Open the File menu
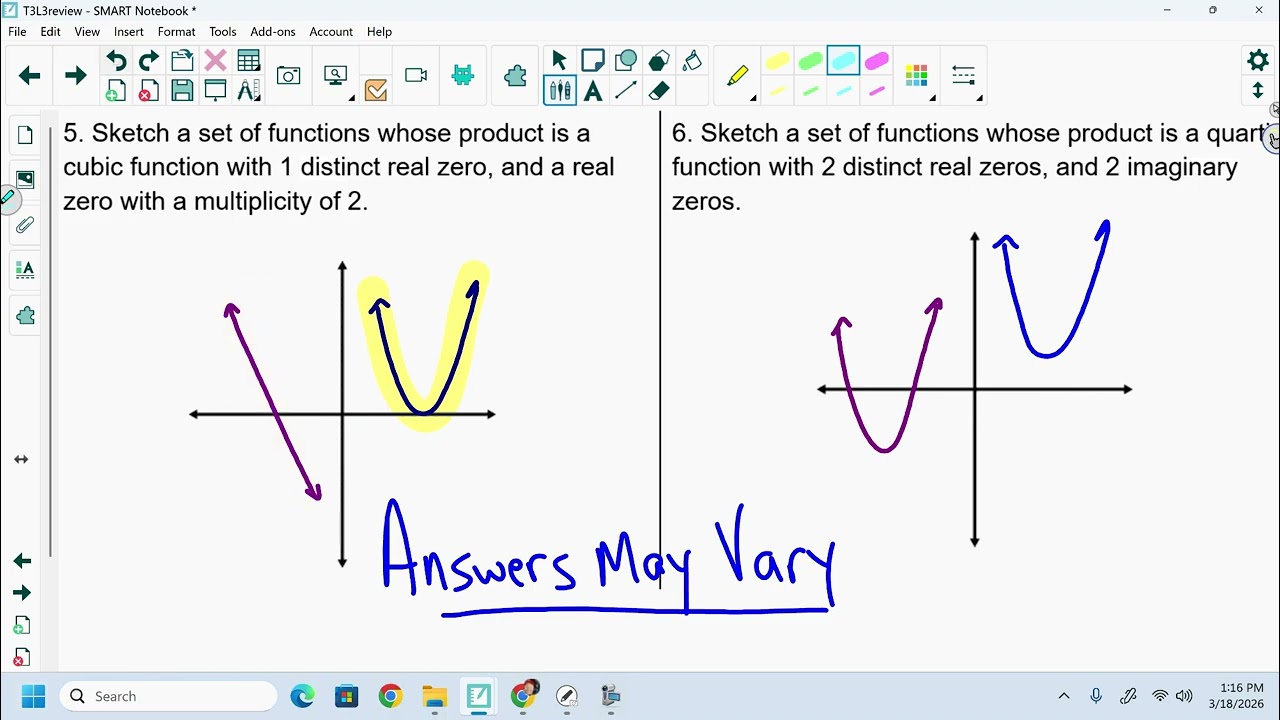1280x720 pixels. point(17,32)
